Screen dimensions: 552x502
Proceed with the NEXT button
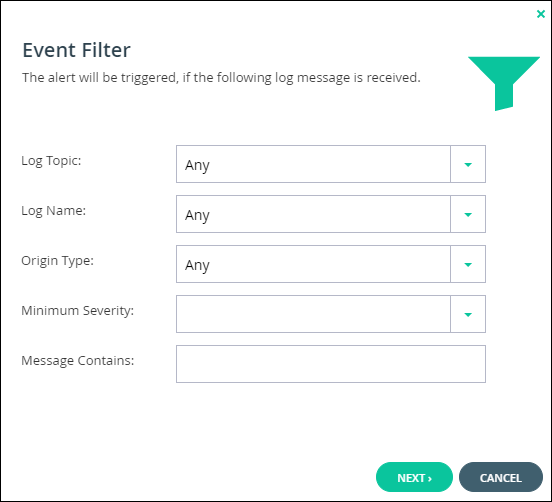(x=414, y=477)
